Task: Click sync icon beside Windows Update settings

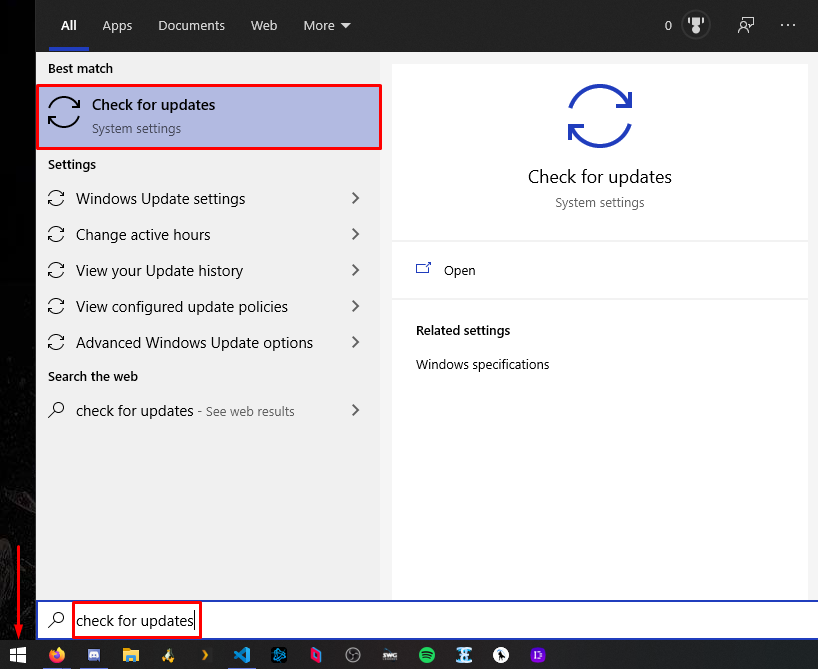Action: pyautogui.click(x=56, y=198)
